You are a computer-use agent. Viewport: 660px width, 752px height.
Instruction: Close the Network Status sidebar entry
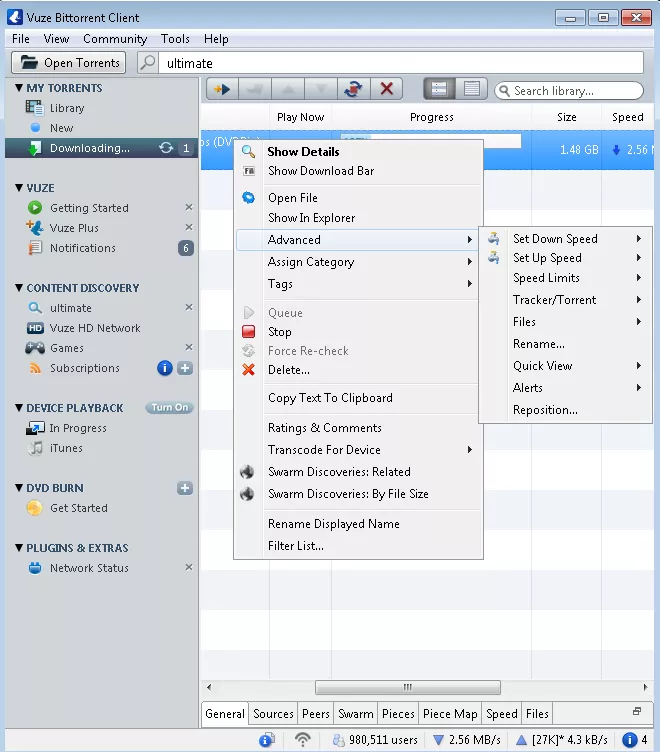coord(189,567)
